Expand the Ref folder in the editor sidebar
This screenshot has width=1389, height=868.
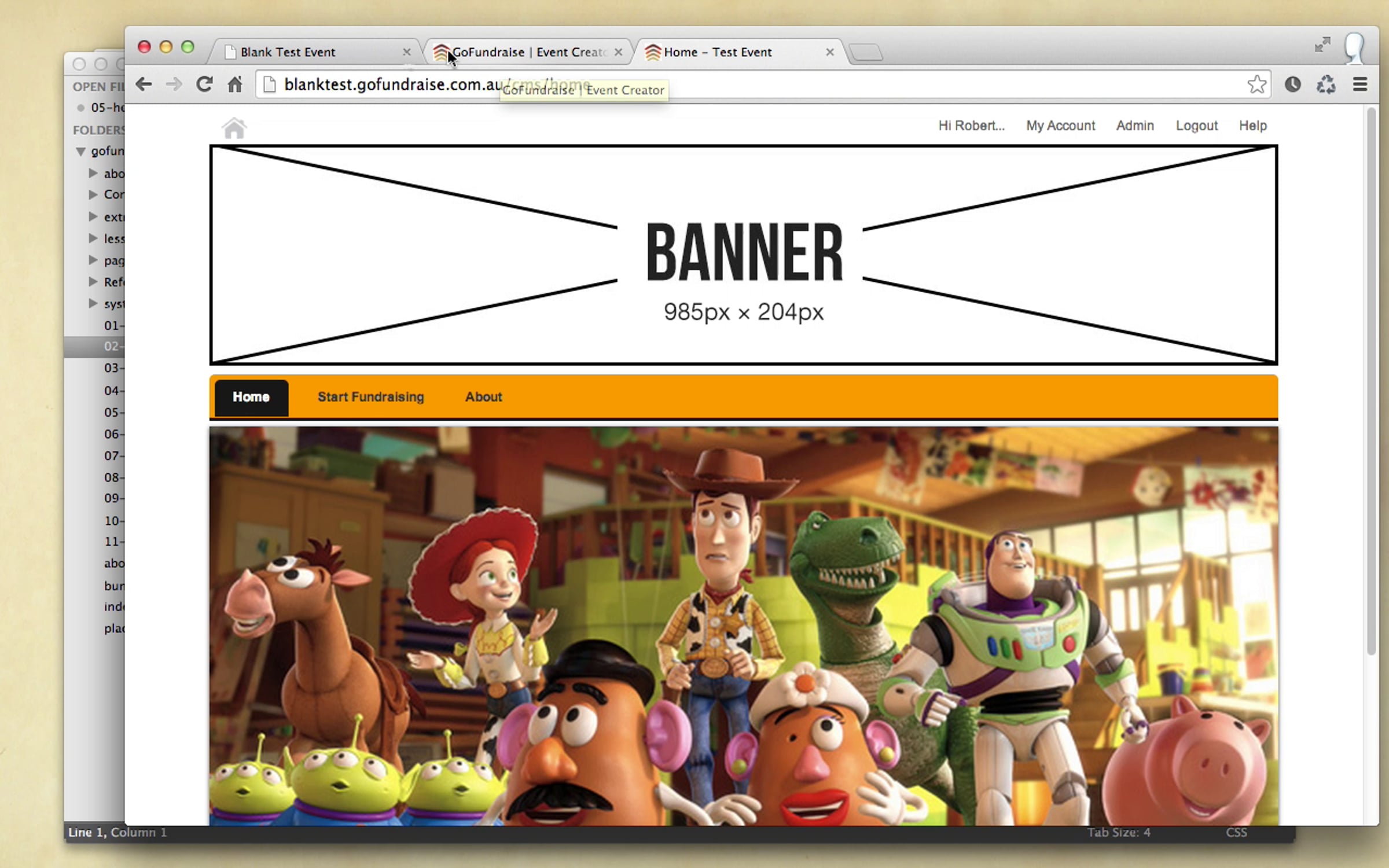pos(93,281)
